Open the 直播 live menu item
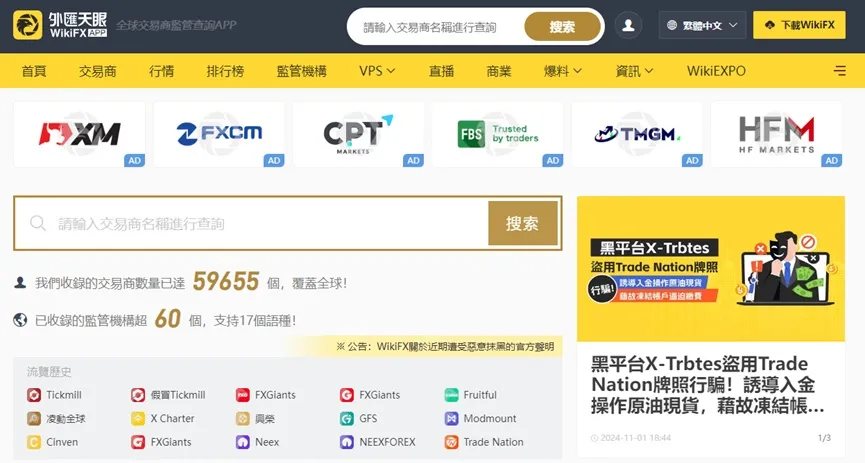Viewport: 865px width, 463px height. (441, 71)
